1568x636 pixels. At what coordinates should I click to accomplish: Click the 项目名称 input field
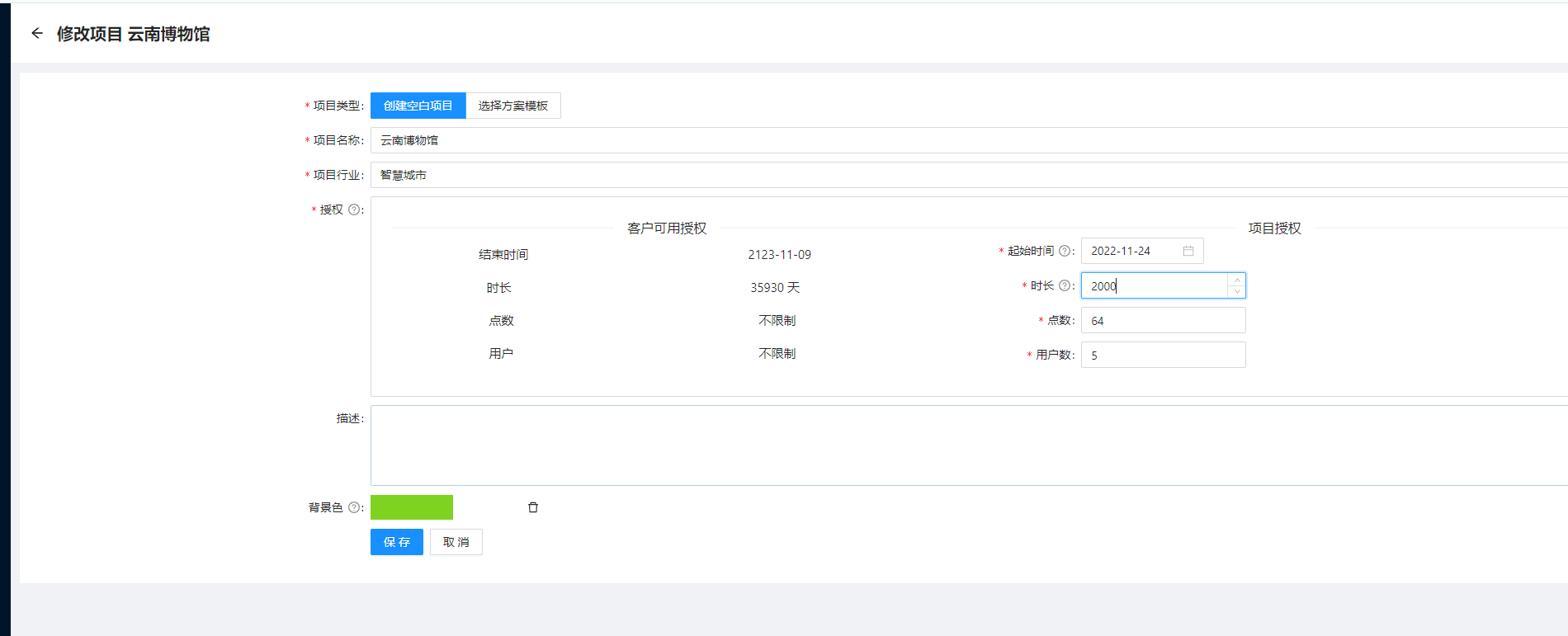[x=969, y=140]
